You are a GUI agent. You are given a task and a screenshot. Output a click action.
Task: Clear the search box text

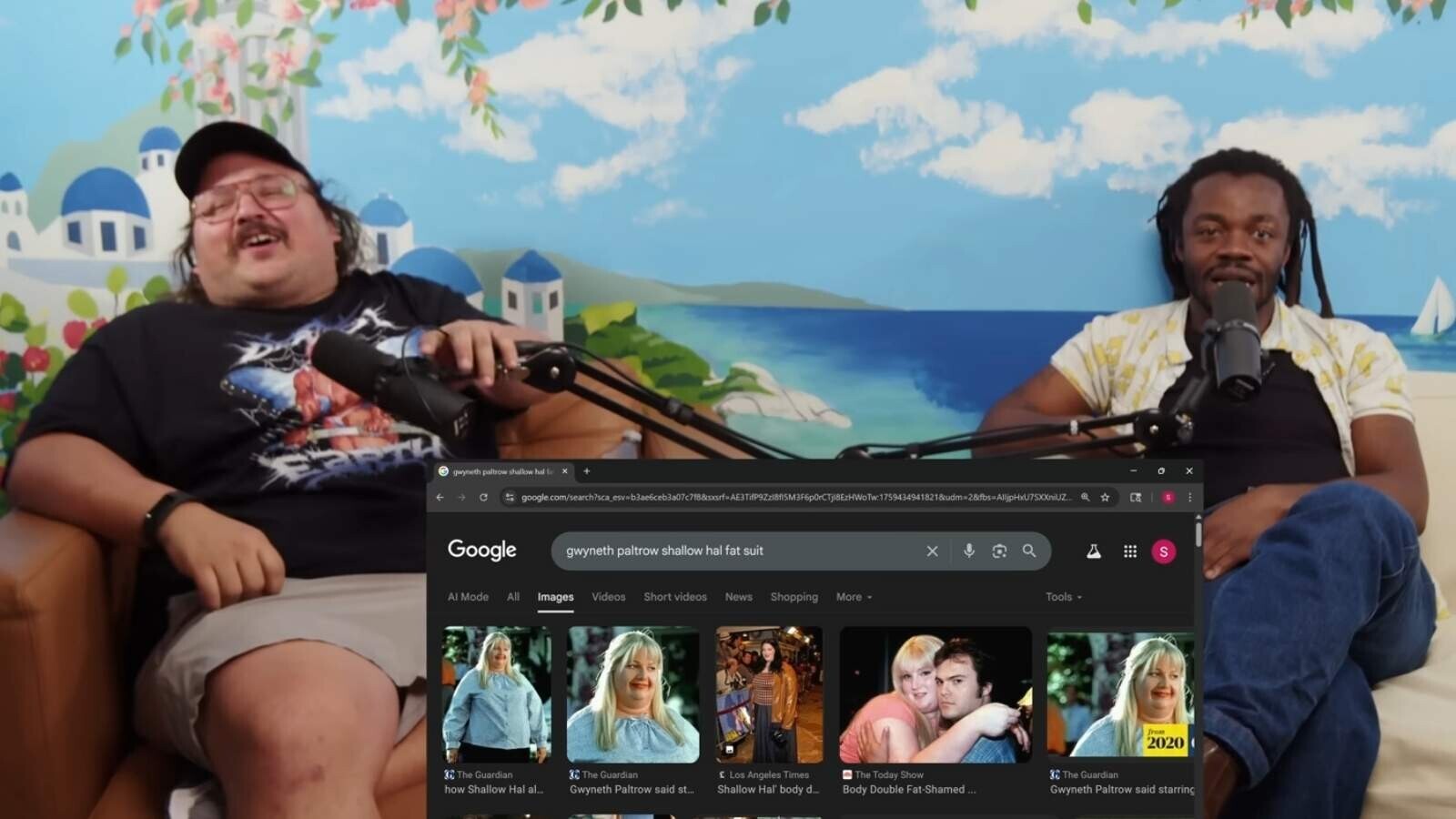click(932, 551)
